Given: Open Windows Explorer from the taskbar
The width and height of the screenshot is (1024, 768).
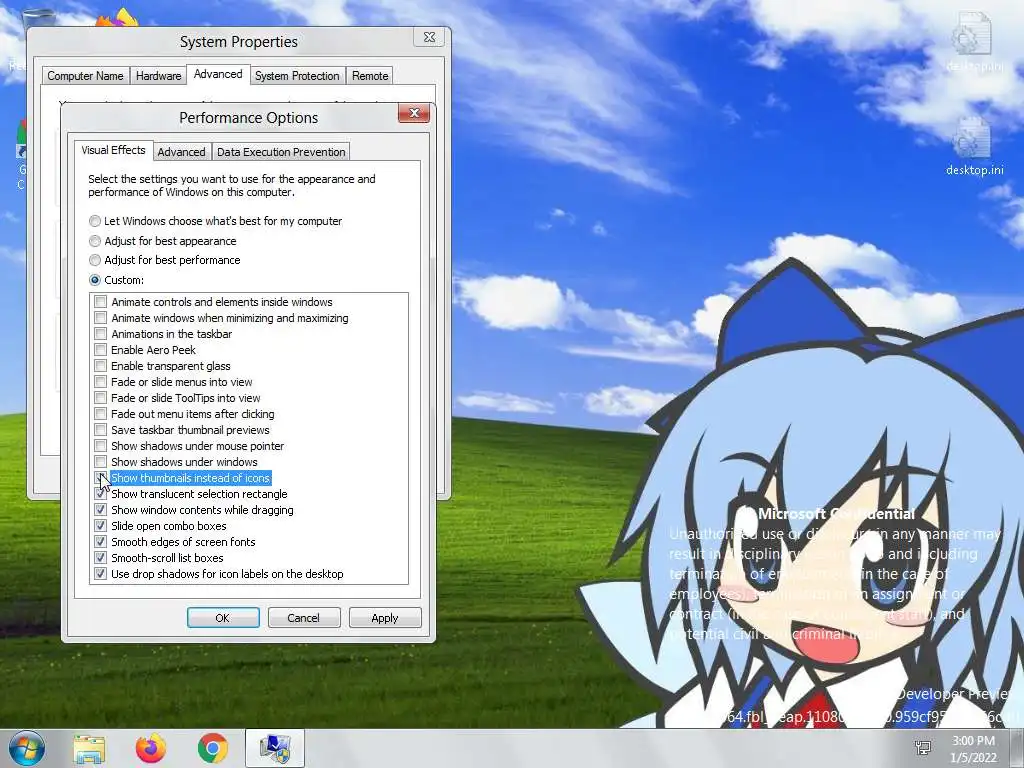Looking at the screenshot, I should (89, 748).
